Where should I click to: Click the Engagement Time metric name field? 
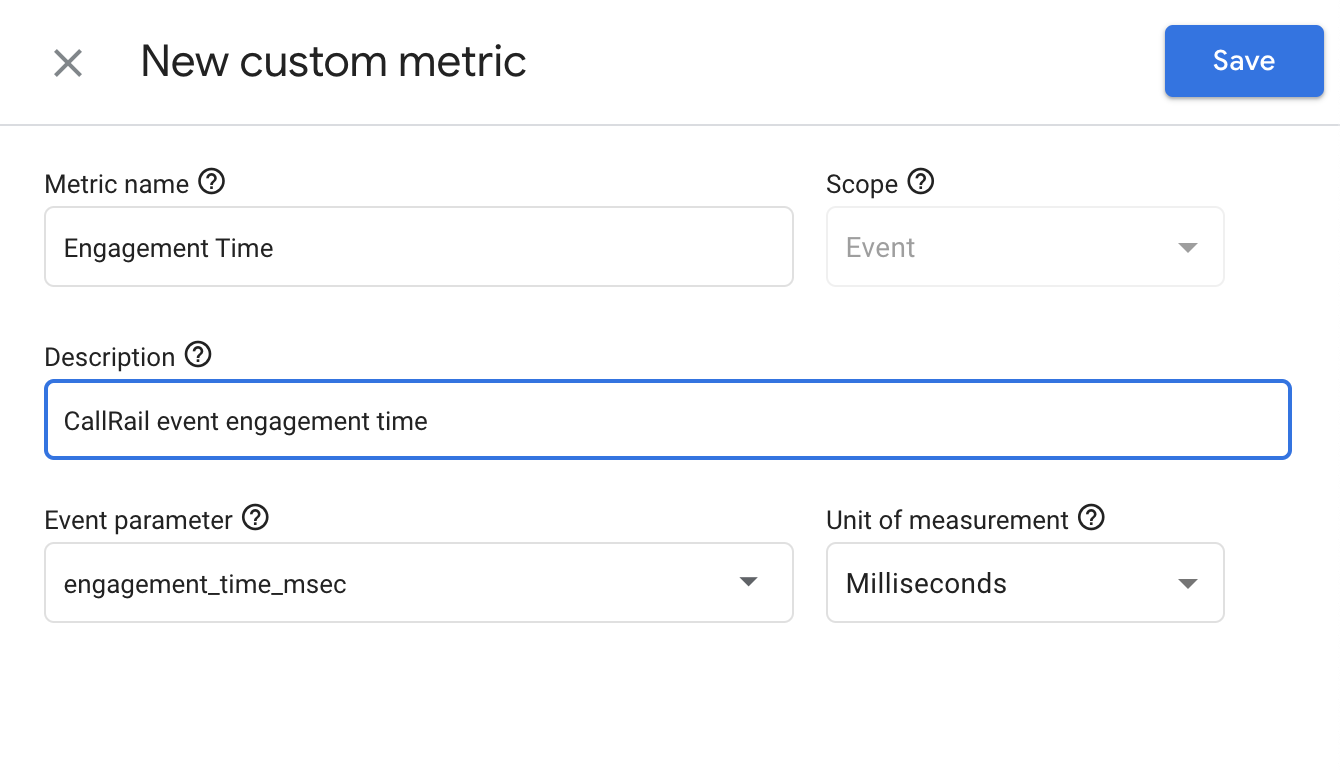tap(418, 247)
